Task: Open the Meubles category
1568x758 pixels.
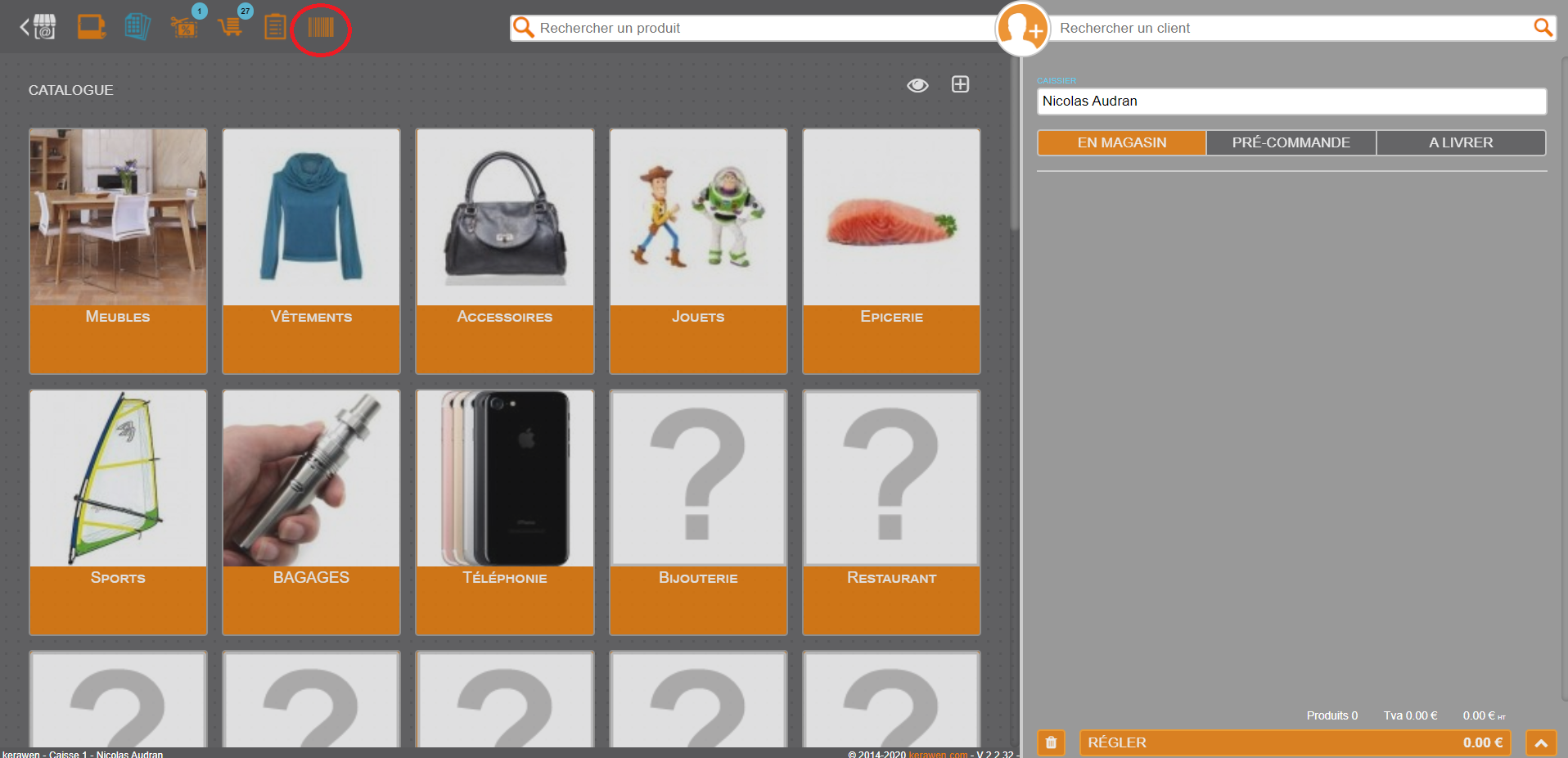Action: pyautogui.click(x=118, y=250)
